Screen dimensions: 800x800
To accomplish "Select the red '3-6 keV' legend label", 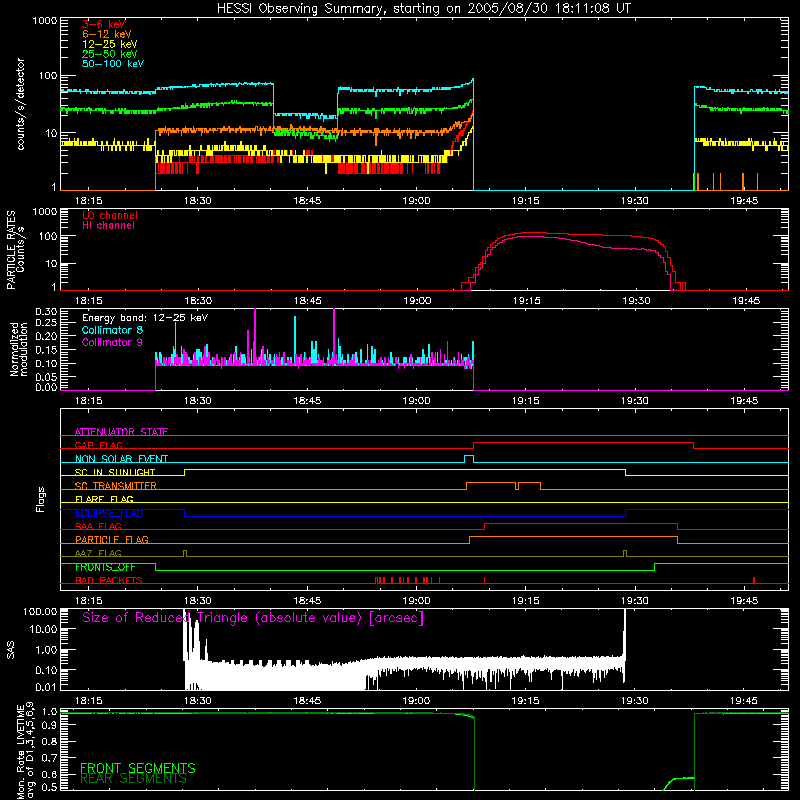I will pyautogui.click(x=104, y=24).
